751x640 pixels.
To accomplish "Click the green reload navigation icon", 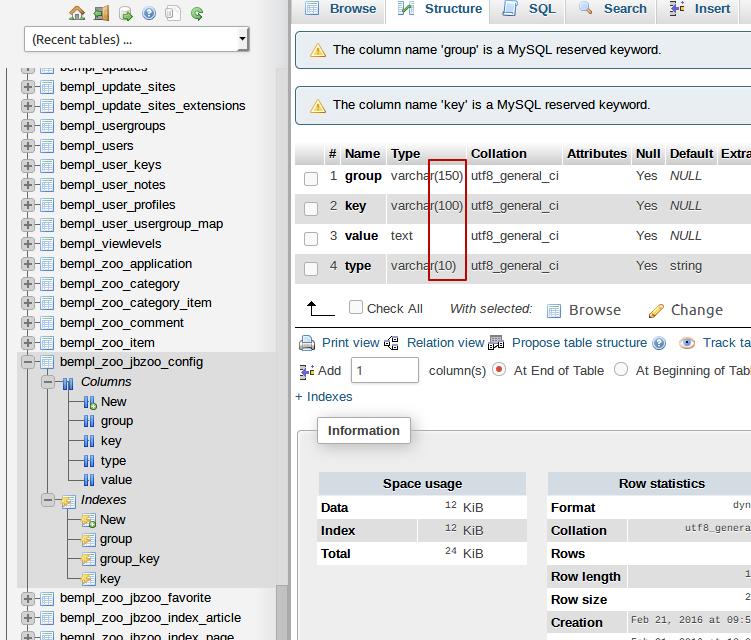I will point(197,13).
